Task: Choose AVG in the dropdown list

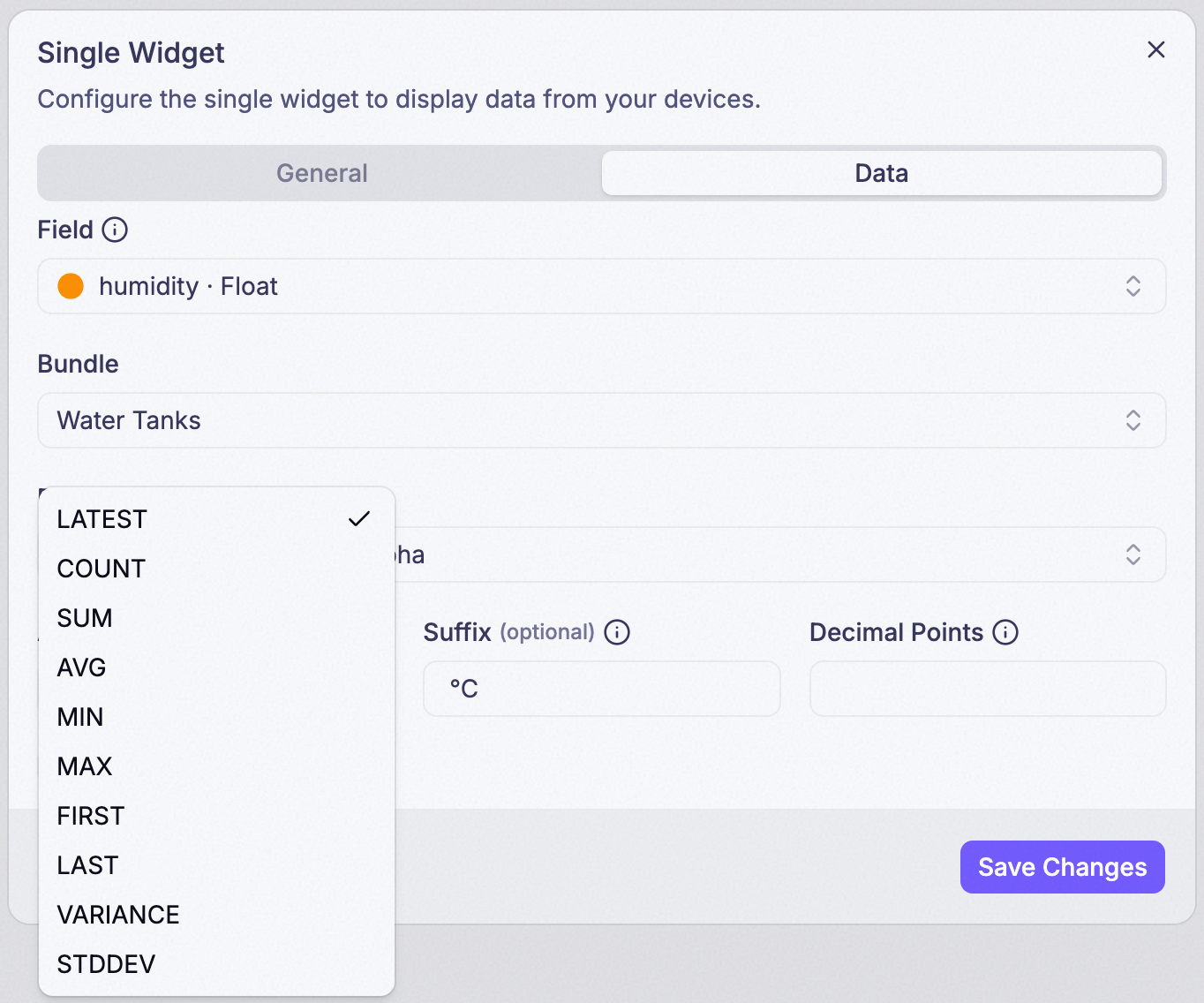Action: (x=216, y=667)
